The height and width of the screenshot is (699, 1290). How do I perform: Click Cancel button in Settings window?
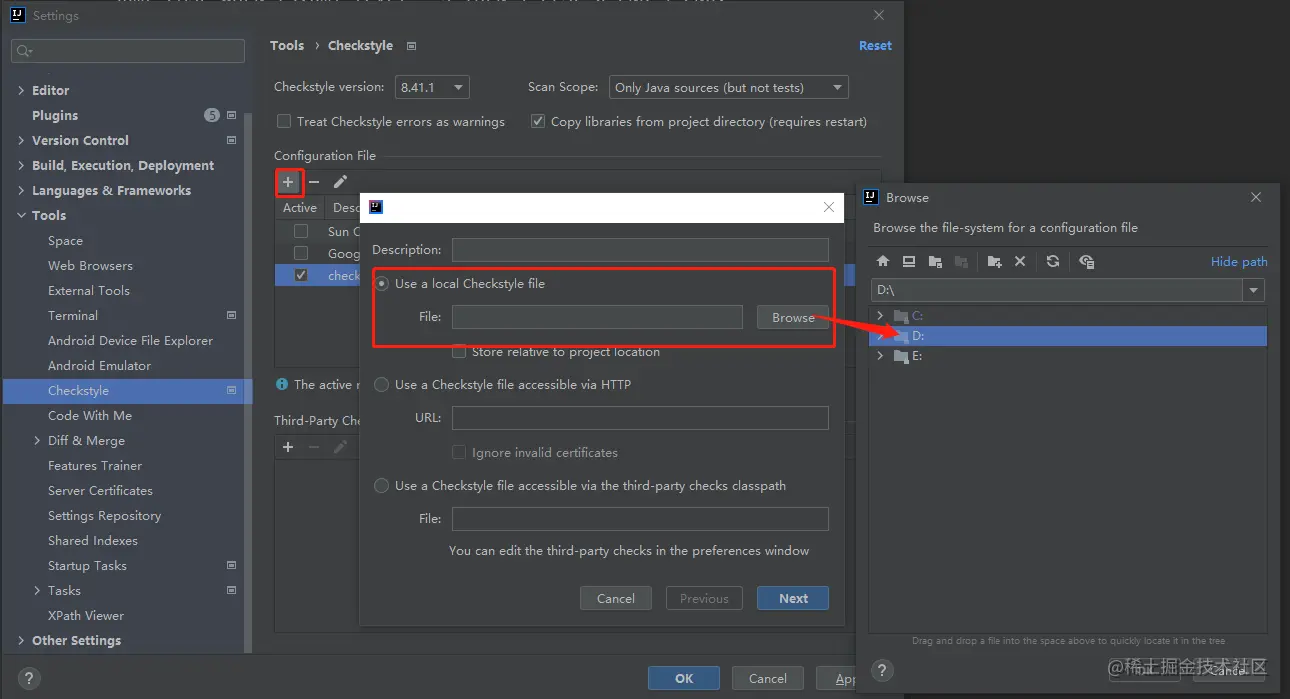pos(768,678)
